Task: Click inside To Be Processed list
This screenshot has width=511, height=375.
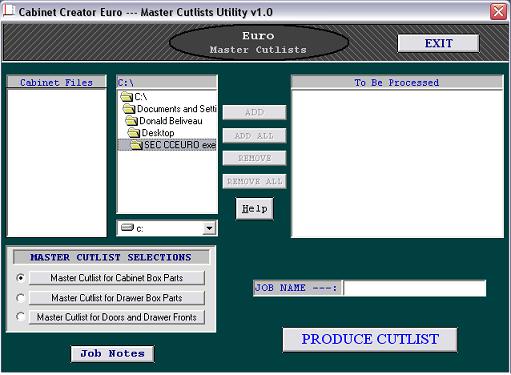Action: tap(397, 163)
